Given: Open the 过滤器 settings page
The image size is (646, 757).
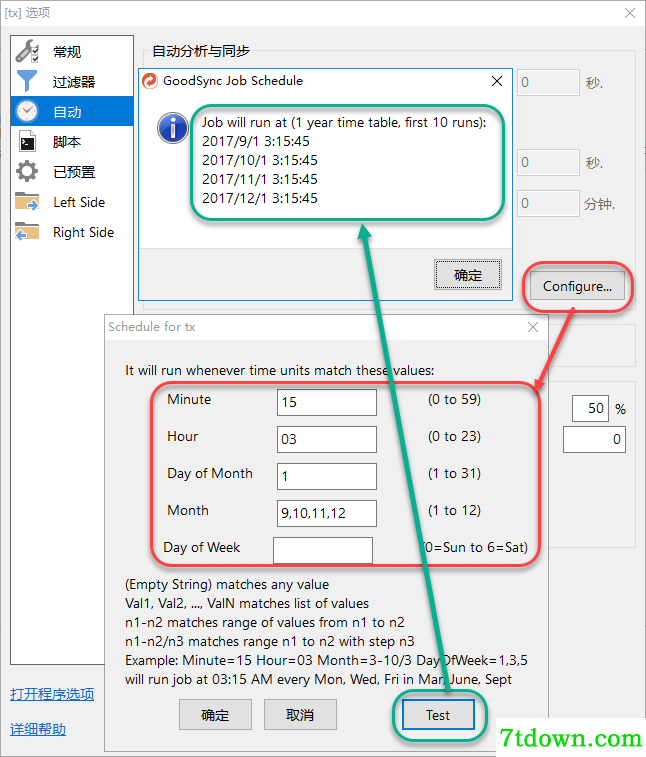Looking at the screenshot, I should [72, 81].
